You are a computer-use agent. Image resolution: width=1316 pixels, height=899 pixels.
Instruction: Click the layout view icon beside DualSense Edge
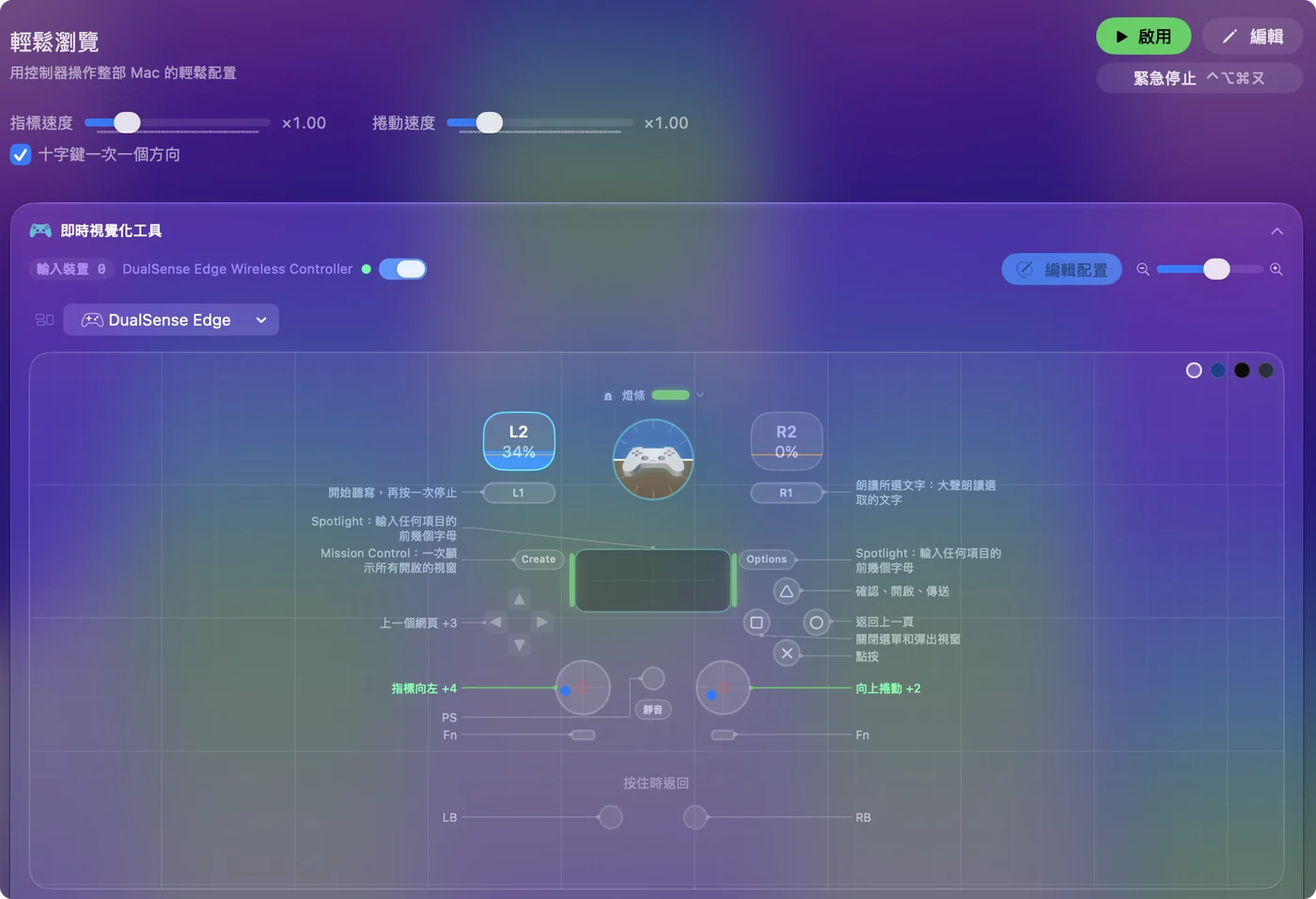(44, 320)
